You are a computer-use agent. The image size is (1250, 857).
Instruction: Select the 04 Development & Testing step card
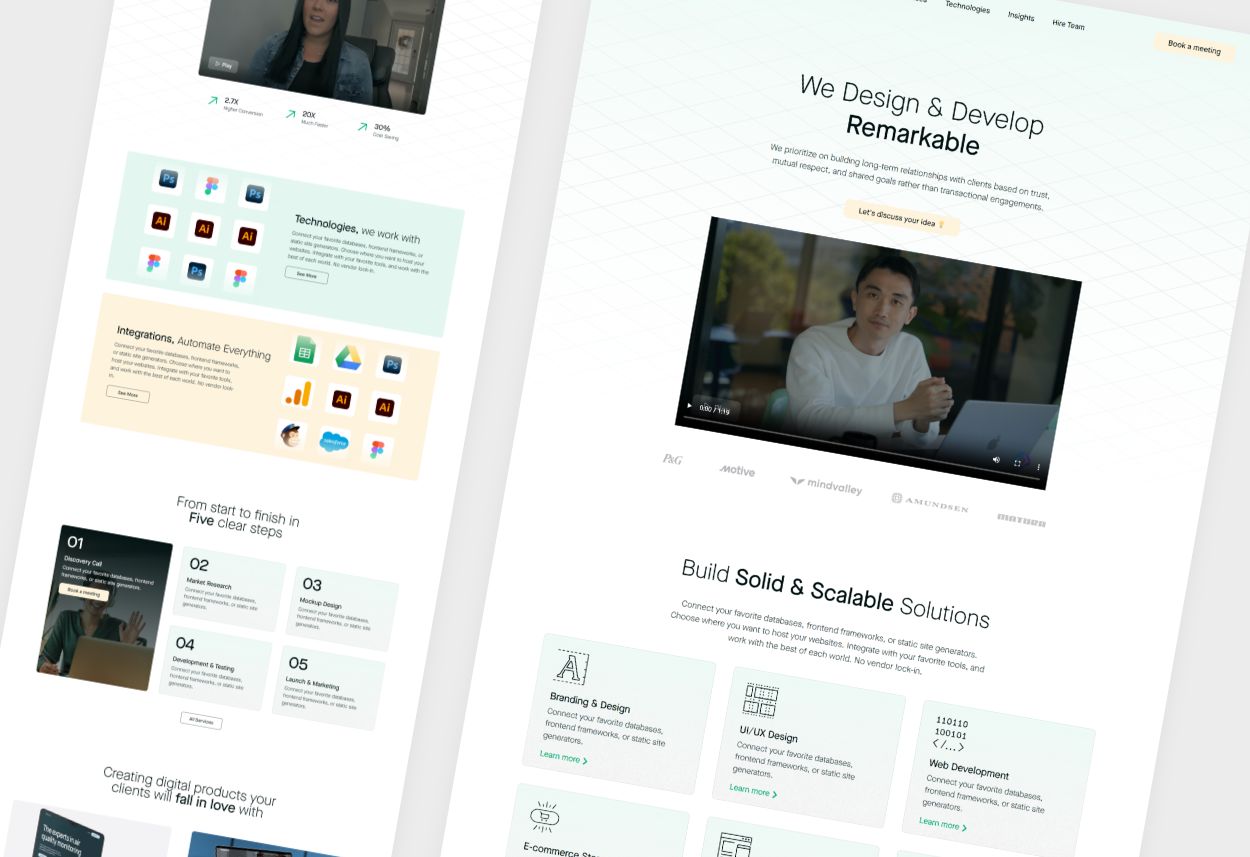click(214, 668)
